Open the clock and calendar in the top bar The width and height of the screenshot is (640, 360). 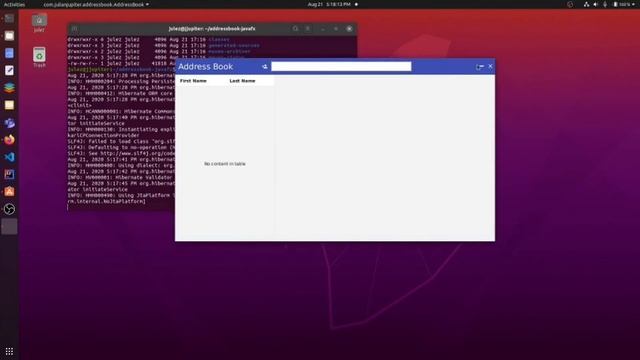tap(329, 4)
